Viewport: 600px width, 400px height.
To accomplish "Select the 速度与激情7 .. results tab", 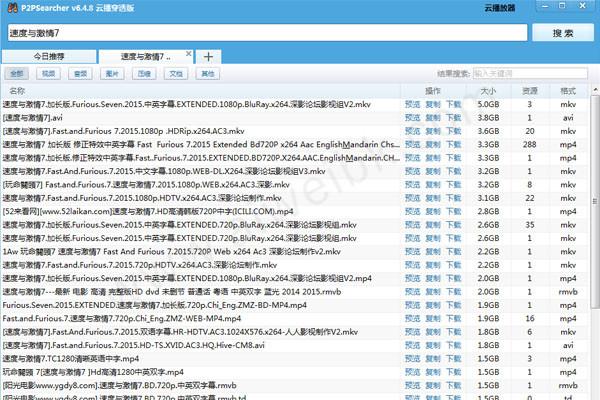I will coord(146,57).
